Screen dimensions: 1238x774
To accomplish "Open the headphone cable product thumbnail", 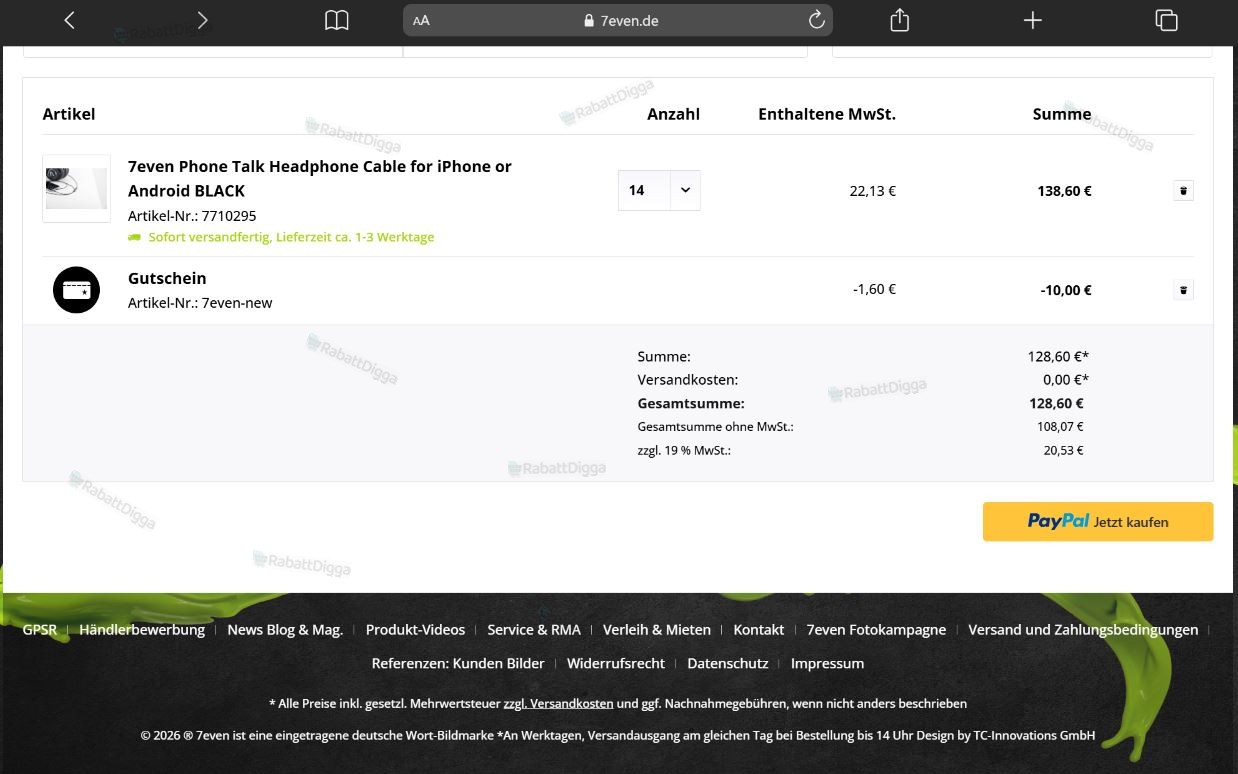I will [76, 188].
